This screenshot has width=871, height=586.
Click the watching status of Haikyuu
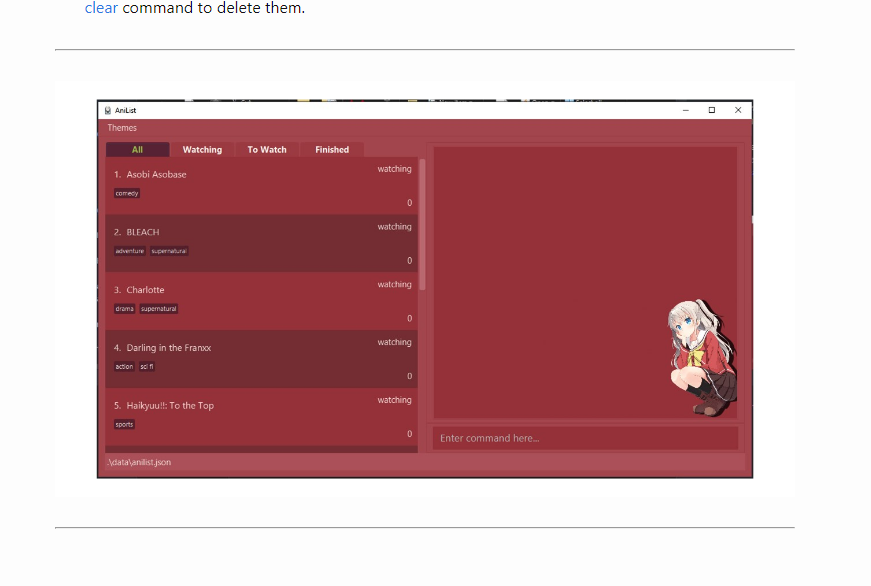(x=394, y=400)
